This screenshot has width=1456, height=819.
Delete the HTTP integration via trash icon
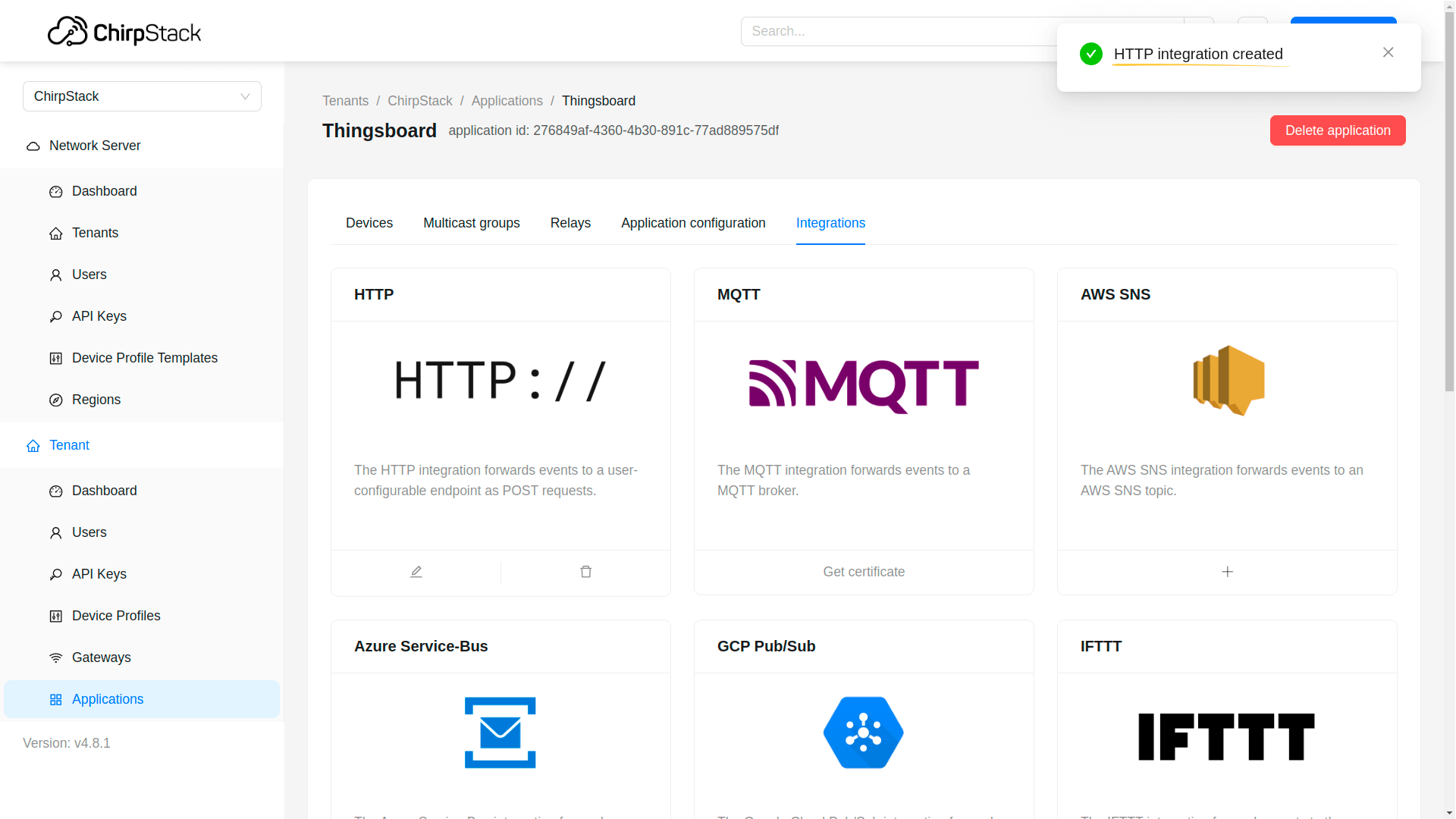click(x=585, y=572)
